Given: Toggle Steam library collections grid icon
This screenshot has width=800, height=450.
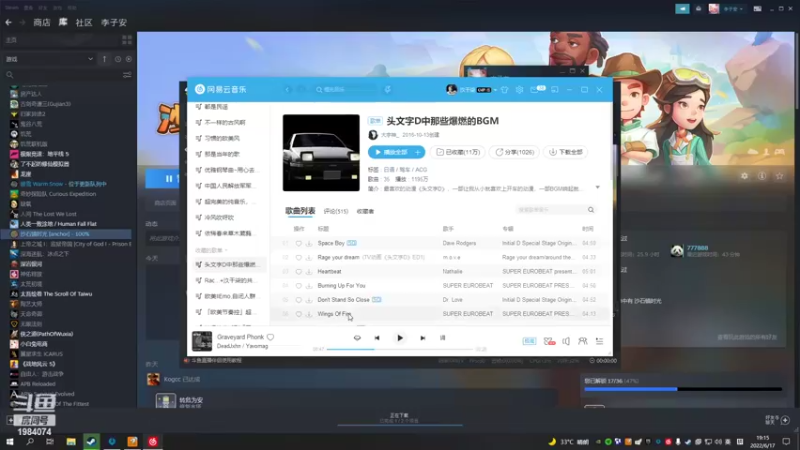Looking at the screenshot, I should (x=127, y=40).
